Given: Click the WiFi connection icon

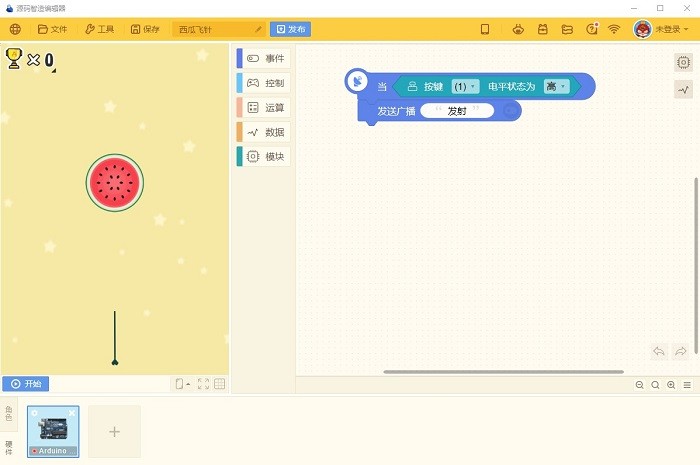Looking at the screenshot, I should click(614, 29).
